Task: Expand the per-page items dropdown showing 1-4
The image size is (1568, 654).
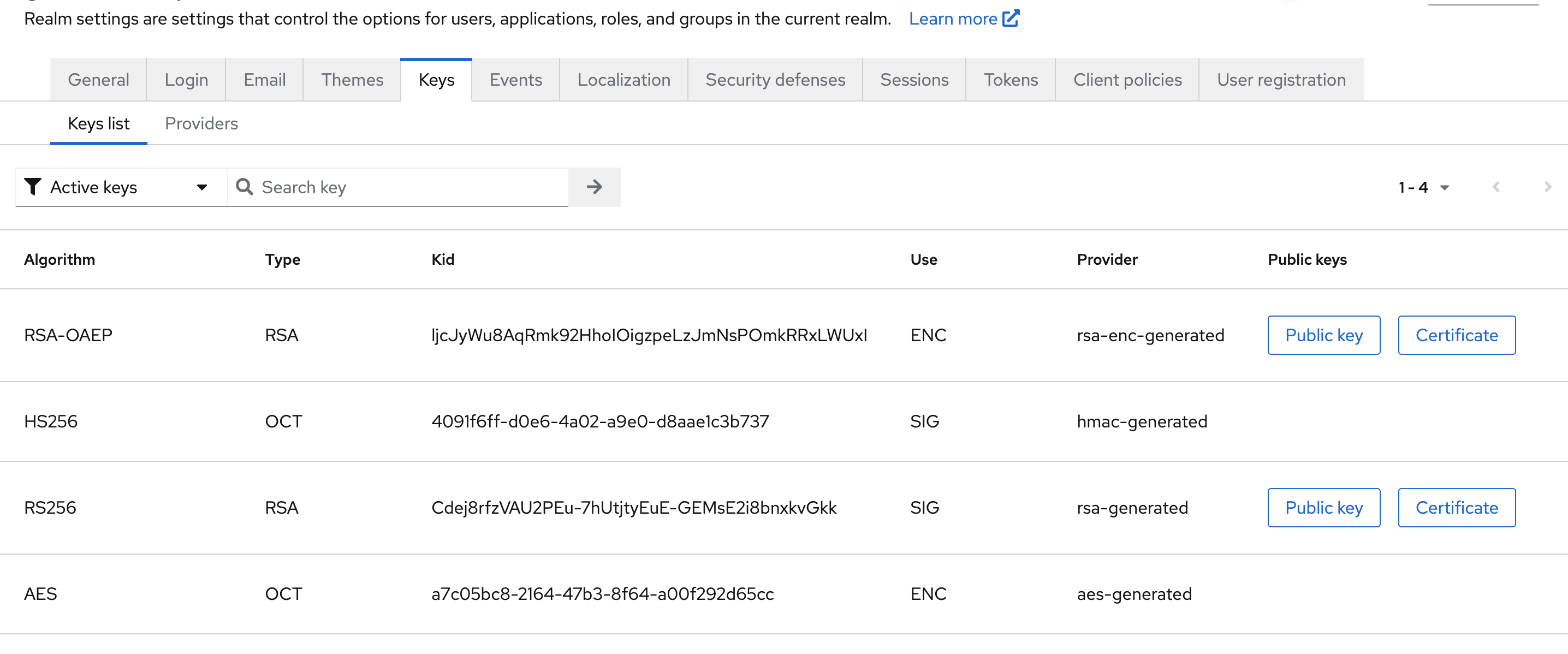Action: (x=1424, y=187)
